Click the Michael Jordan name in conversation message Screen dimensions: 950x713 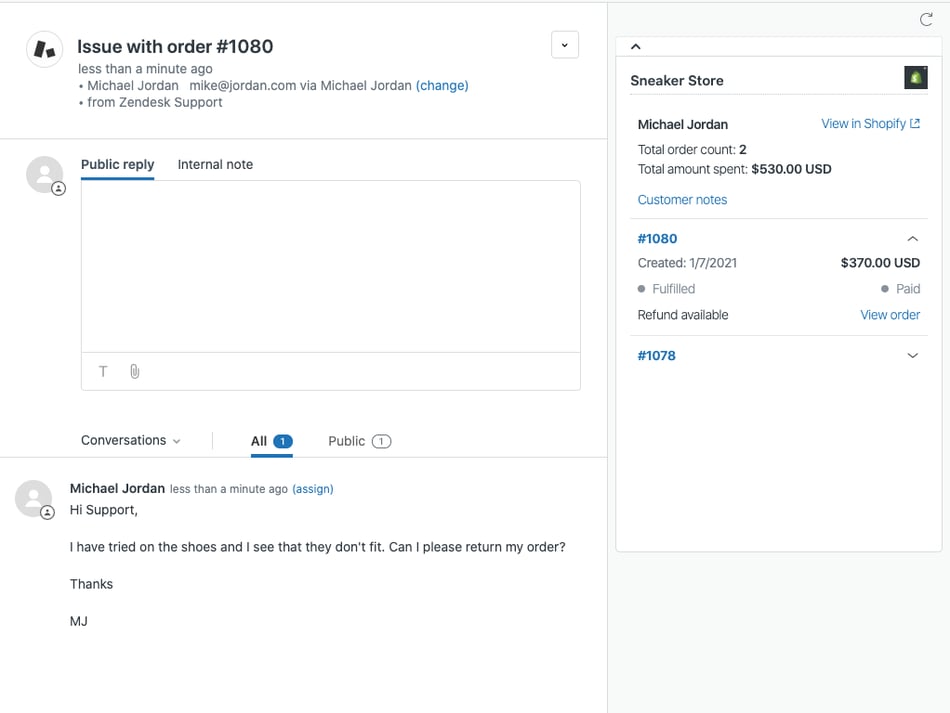(118, 488)
